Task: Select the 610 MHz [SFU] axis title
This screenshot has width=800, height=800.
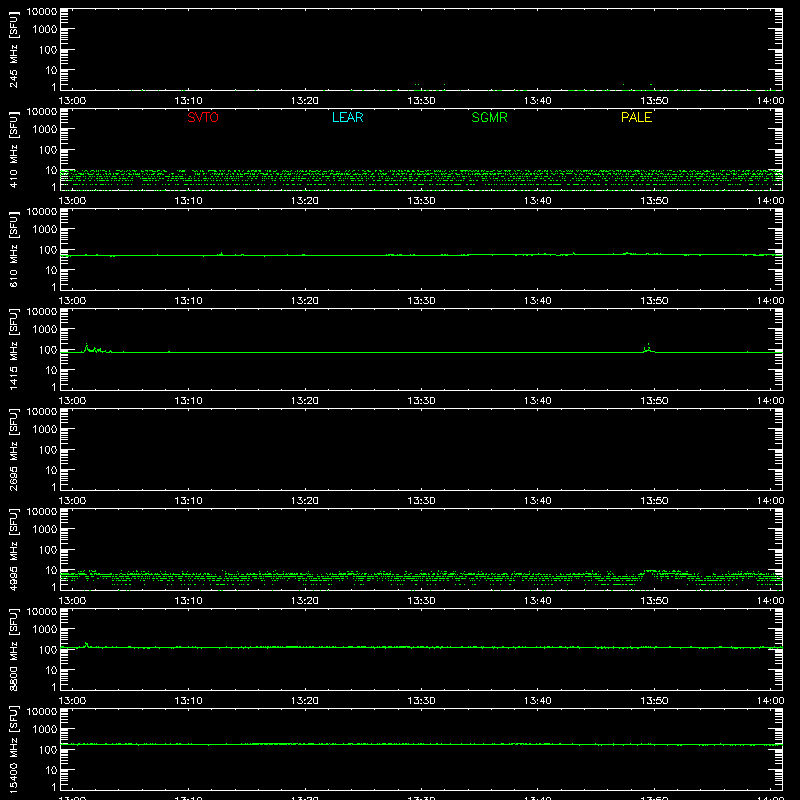Action: coord(14,250)
